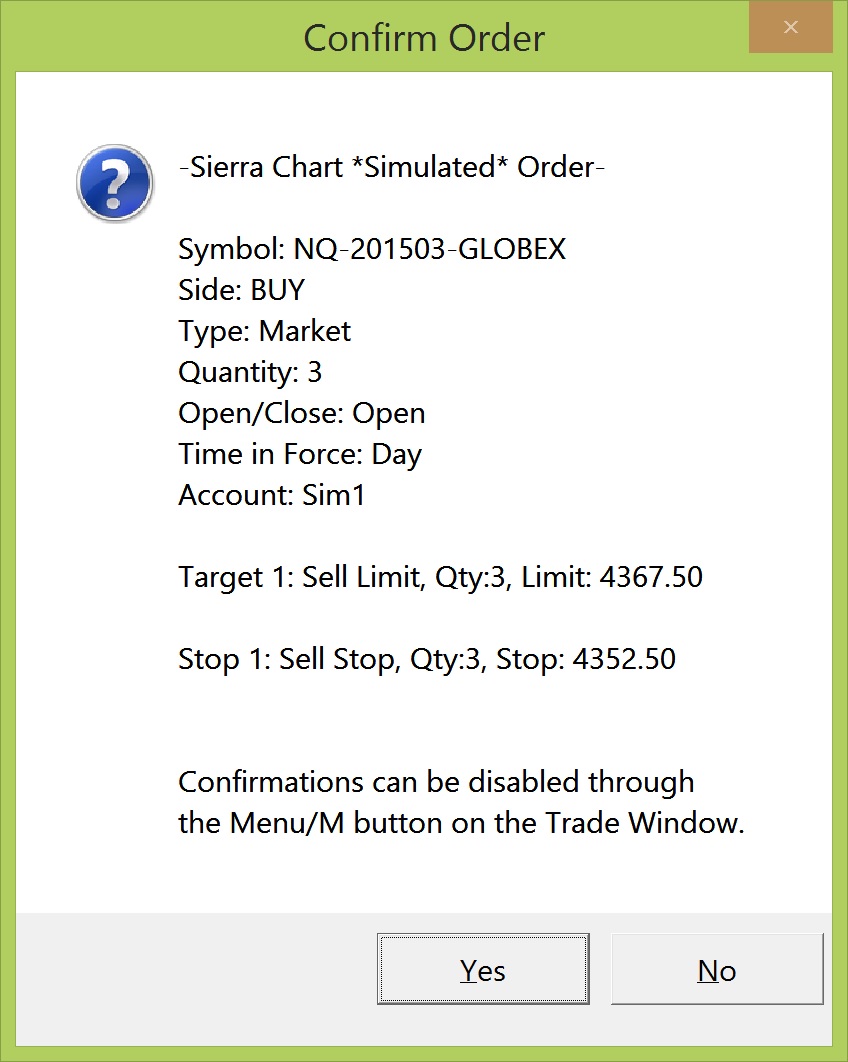This screenshot has width=848, height=1062.
Task: Click the Side: BUY line
Action: point(241,290)
